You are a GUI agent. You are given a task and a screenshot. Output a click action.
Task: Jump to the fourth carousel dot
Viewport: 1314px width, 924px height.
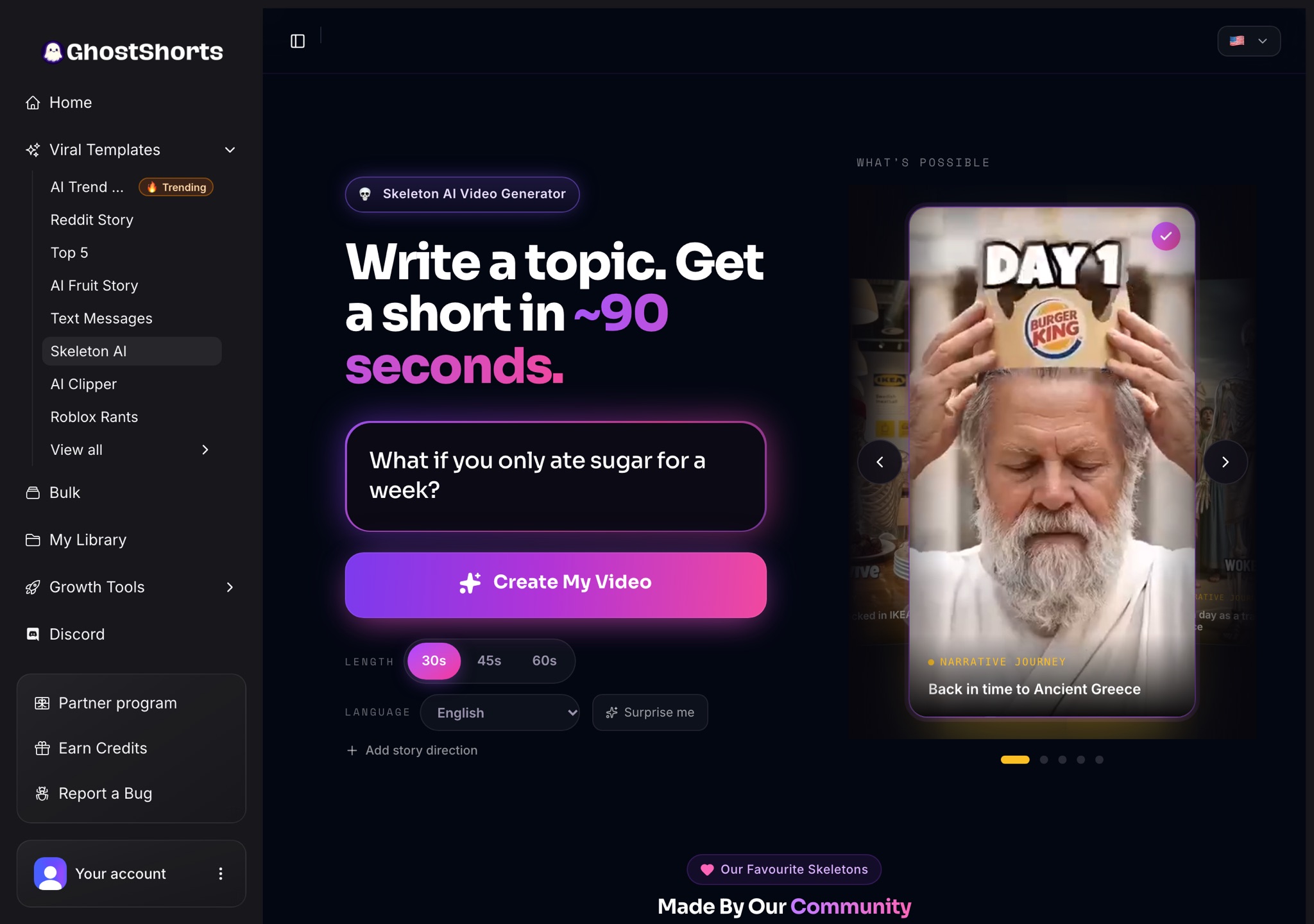1081,760
